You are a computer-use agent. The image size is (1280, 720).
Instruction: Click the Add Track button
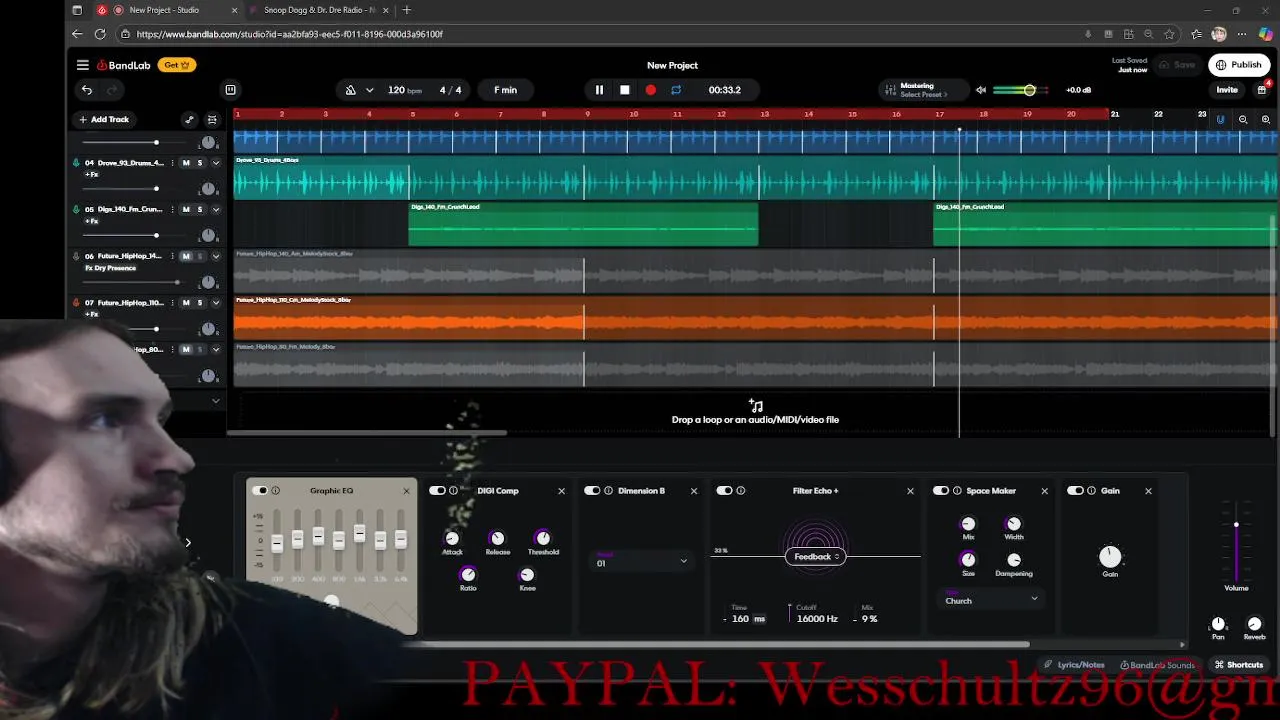pyautogui.click(x=104, y=119)
